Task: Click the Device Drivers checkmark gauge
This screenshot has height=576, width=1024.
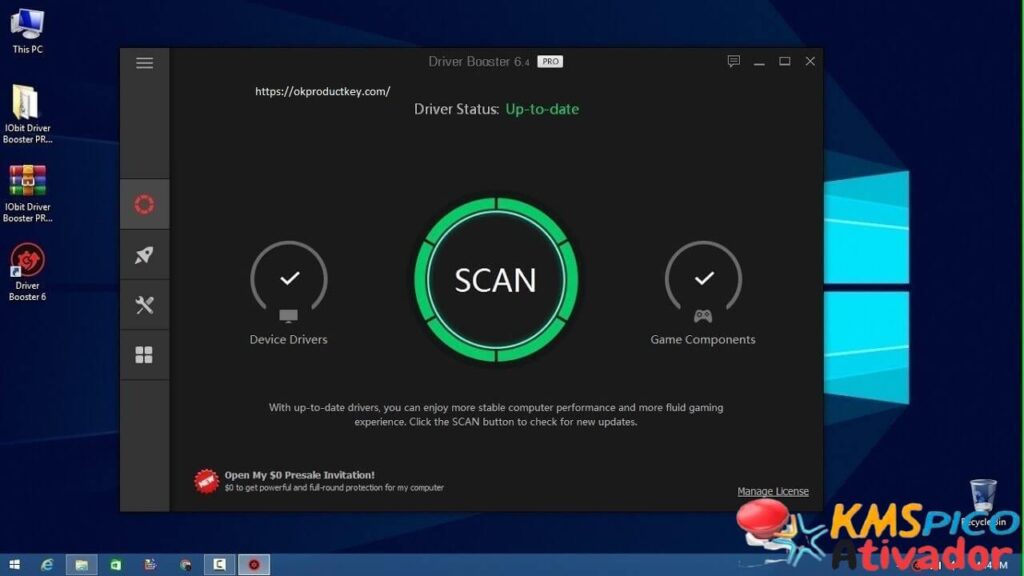Action: (289, 279)
